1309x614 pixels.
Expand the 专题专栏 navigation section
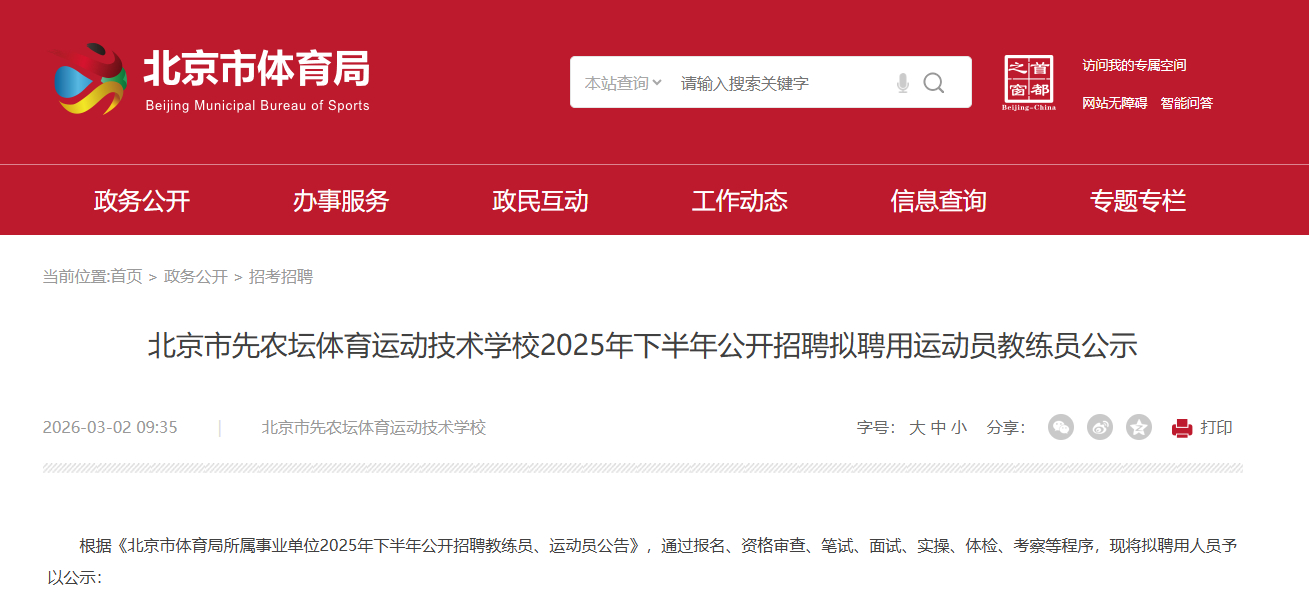click(x=1137, y=200)
